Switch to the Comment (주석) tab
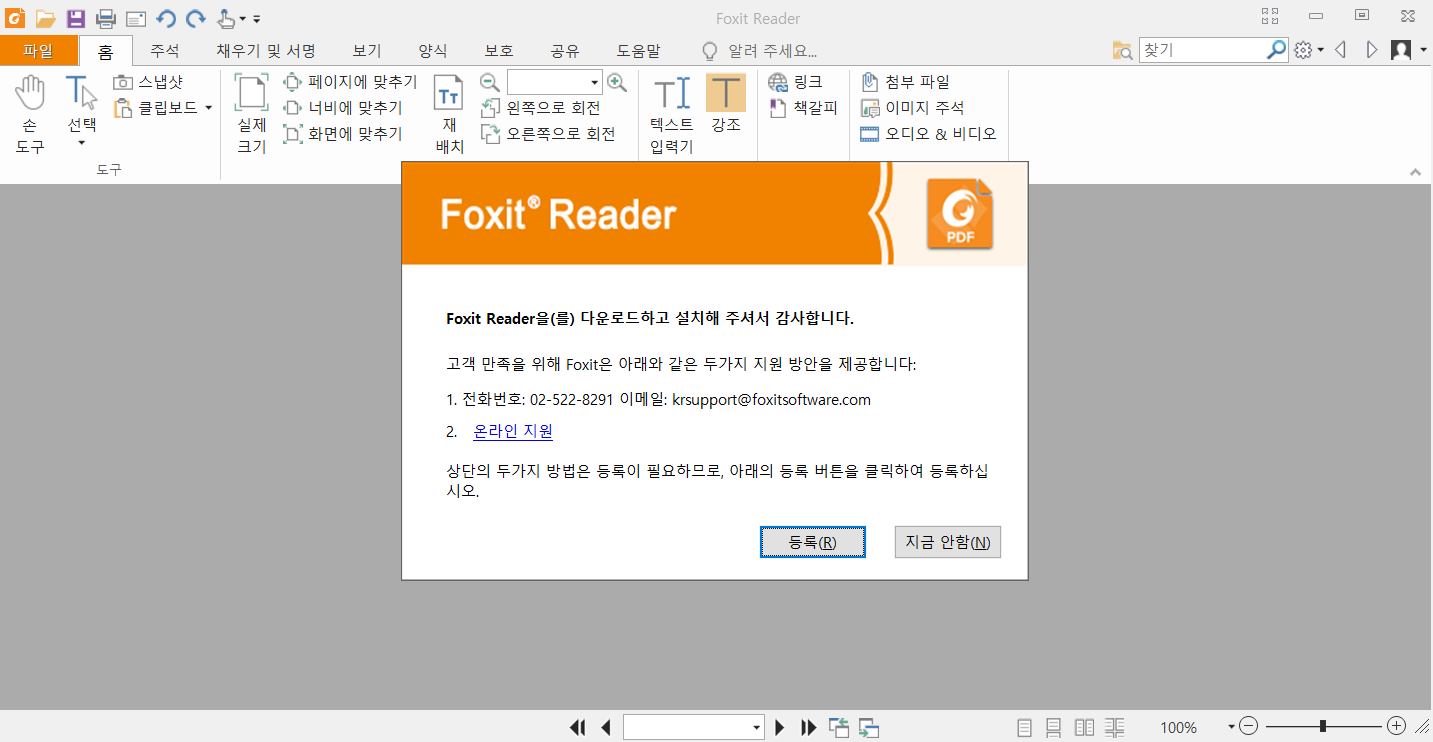This screenshot has width=1433, height=742. (164, 51)
